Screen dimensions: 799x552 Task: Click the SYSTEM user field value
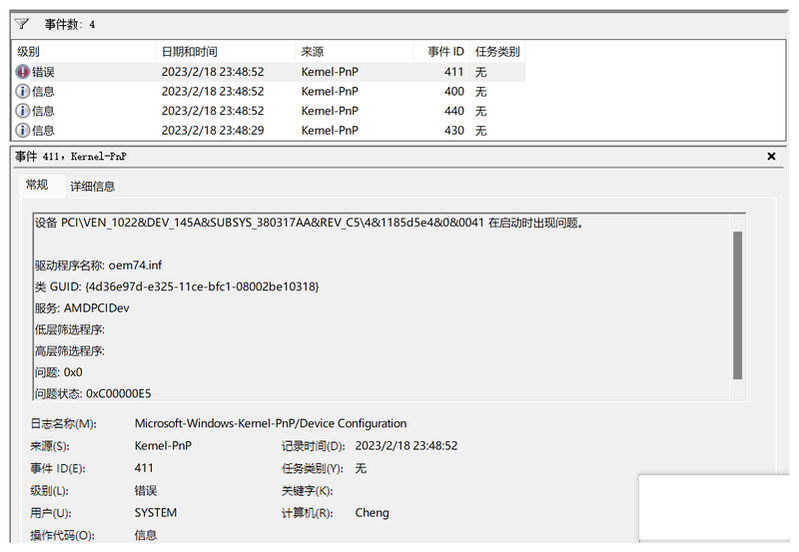coord(155,513)
